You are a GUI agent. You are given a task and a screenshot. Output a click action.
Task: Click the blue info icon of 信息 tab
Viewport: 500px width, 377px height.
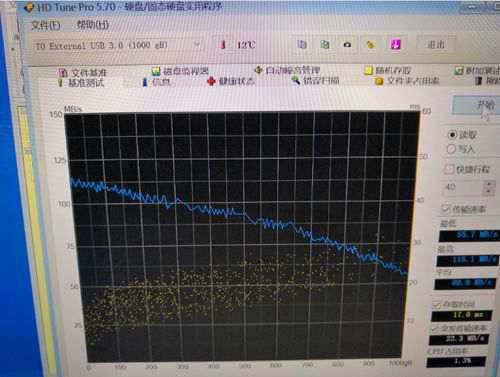pyautogui.click(x=145, y=82)
